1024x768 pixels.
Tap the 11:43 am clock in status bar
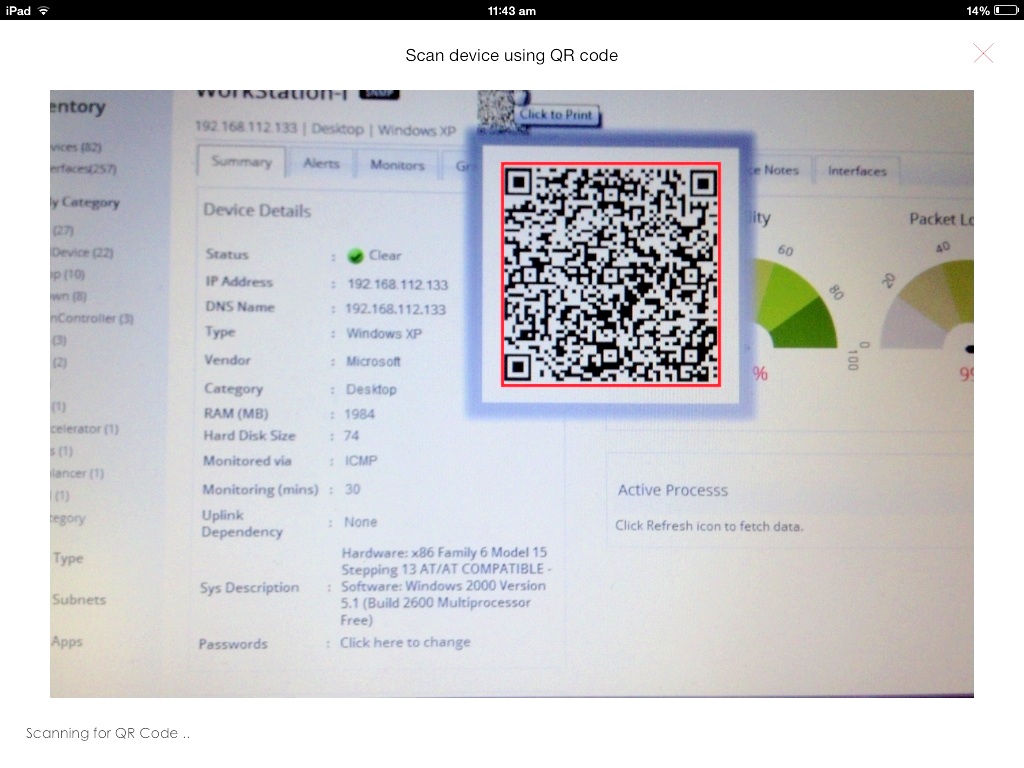511,10
